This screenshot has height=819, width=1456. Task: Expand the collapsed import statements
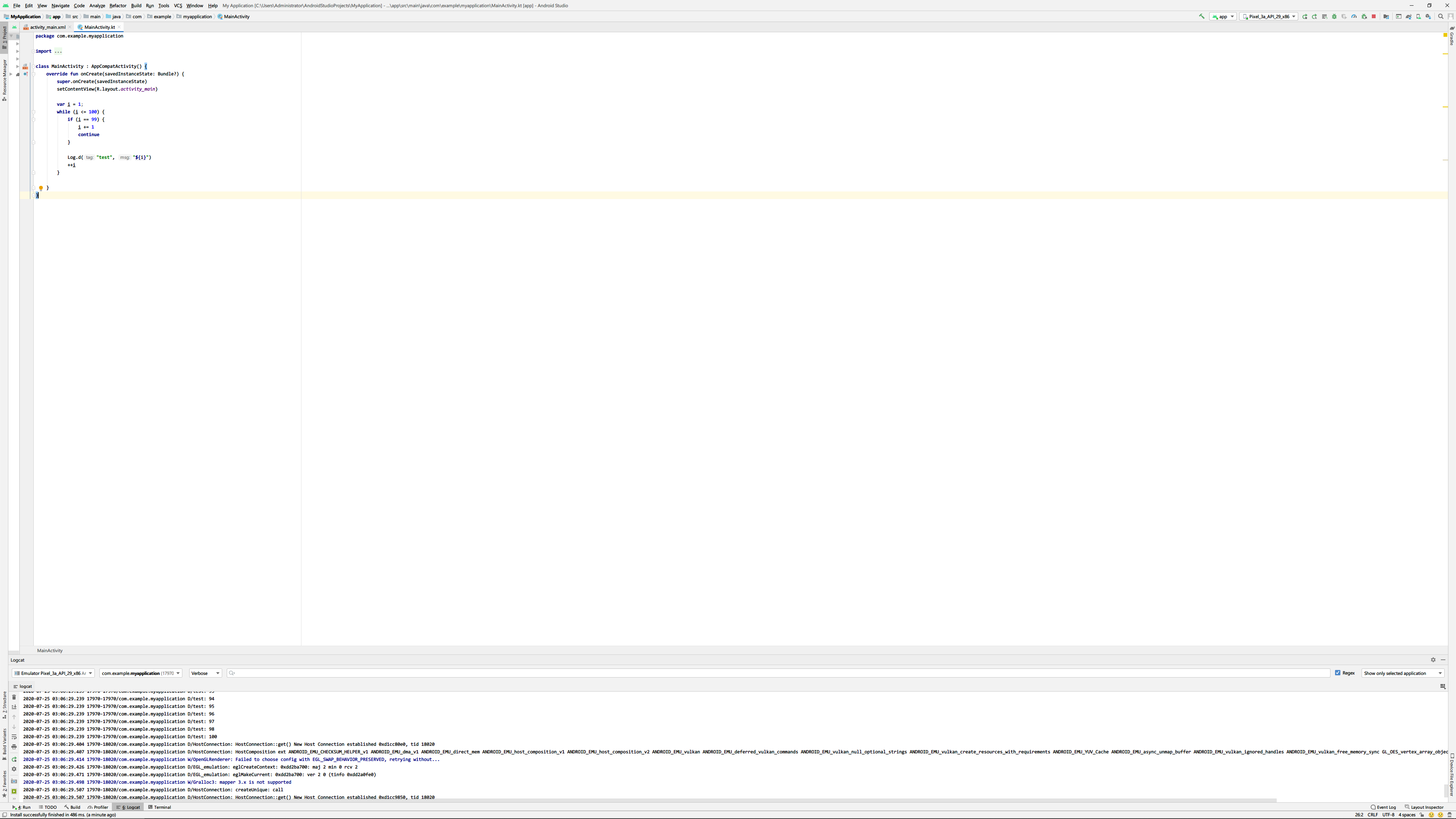(x=58, y=52)
